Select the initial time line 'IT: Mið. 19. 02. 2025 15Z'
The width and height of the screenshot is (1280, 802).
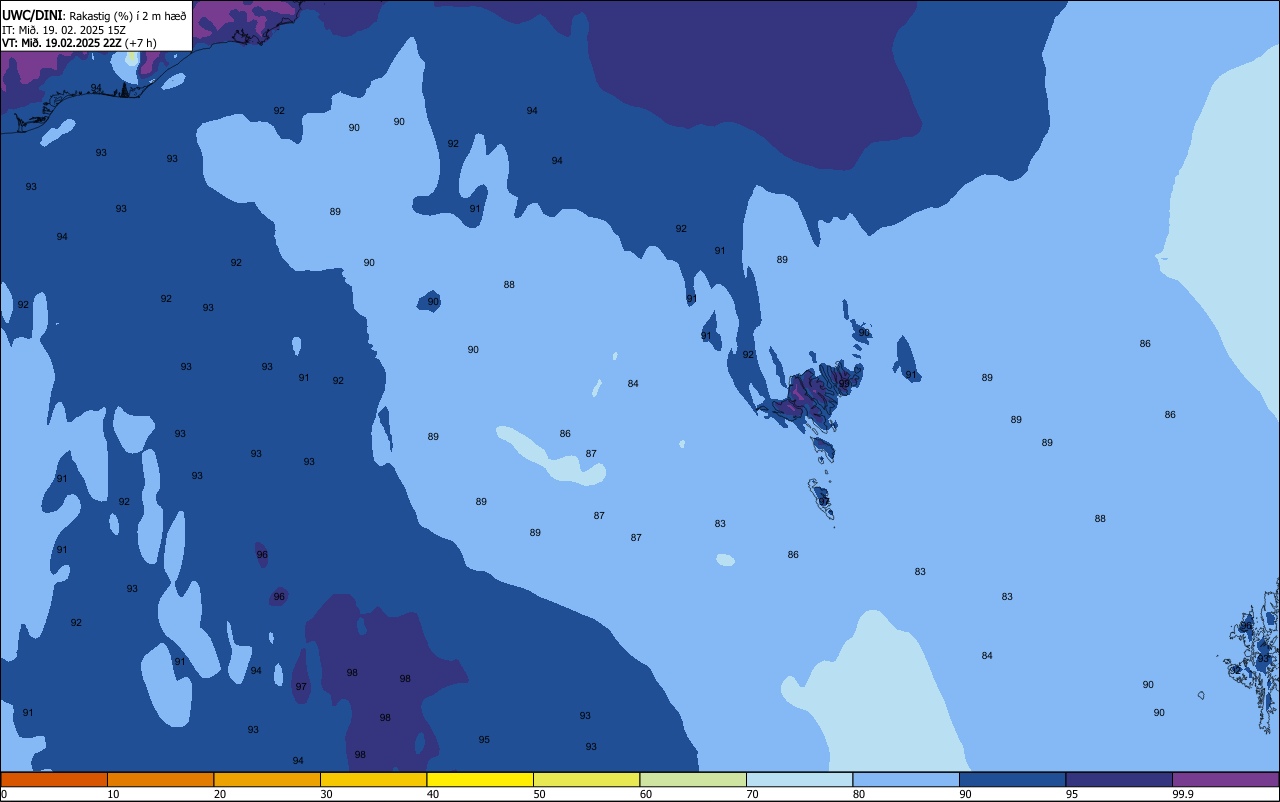tap(64, 29)
